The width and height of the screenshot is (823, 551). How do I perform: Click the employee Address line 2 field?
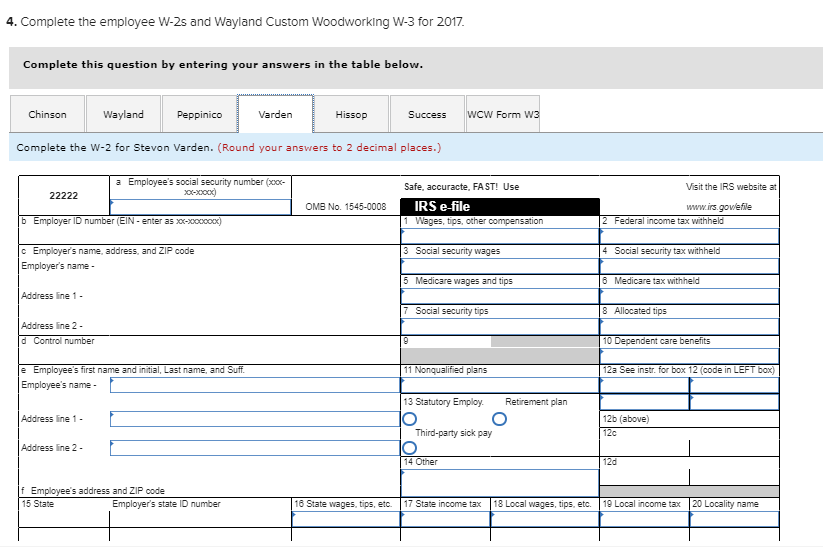pos(255,448)
